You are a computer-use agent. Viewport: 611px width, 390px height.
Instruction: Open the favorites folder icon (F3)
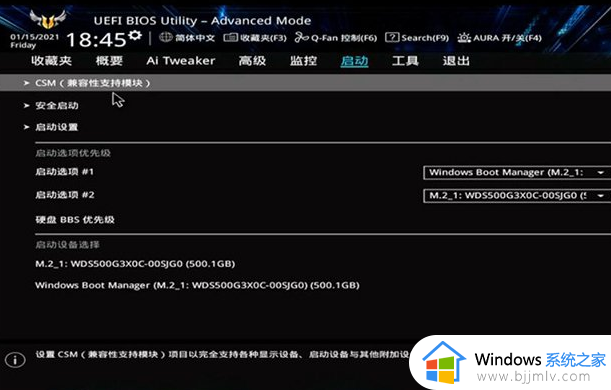(x=230, y=37)
